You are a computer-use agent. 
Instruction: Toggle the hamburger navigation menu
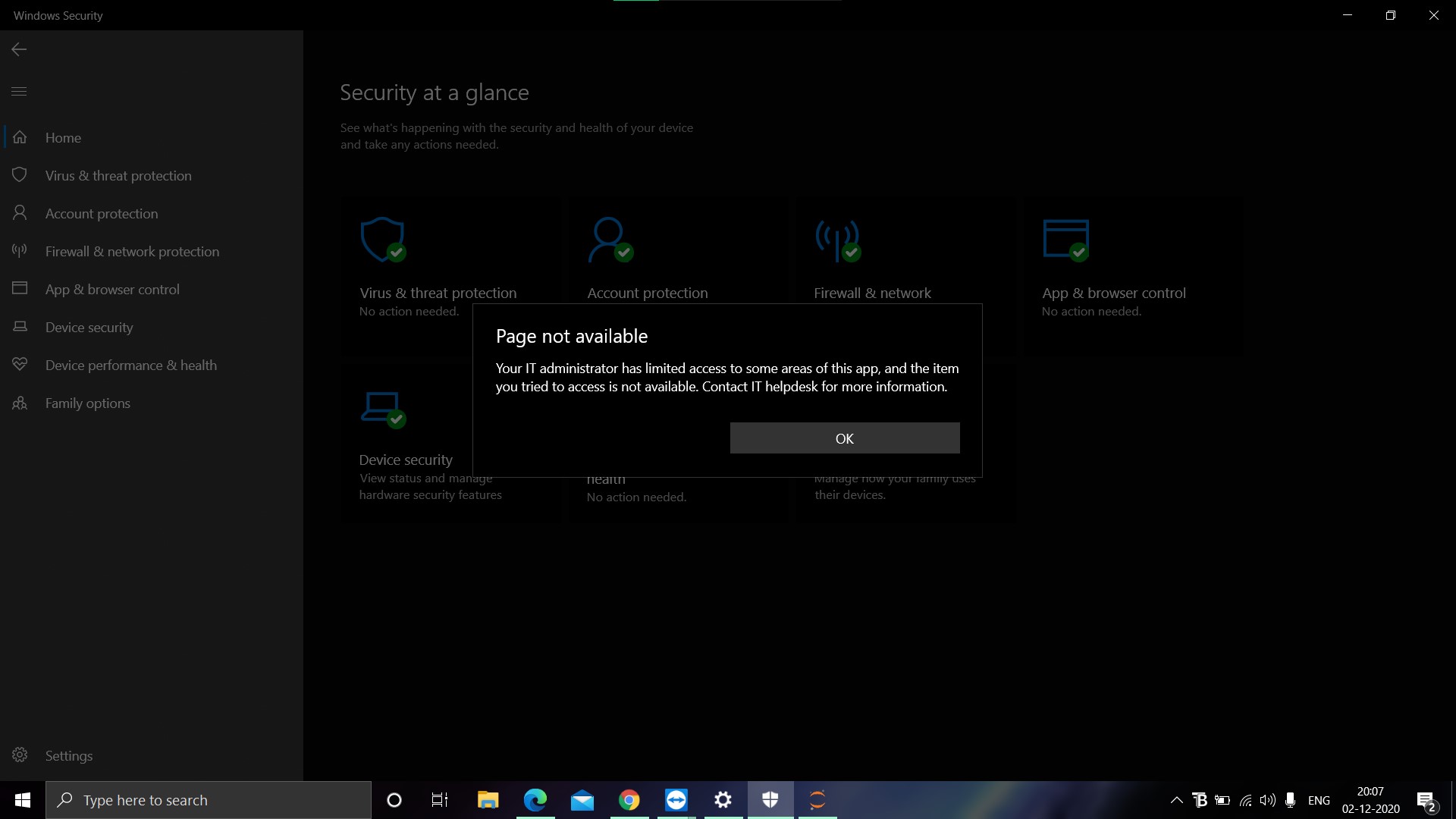pyautogui.click(x=19, y=92)
